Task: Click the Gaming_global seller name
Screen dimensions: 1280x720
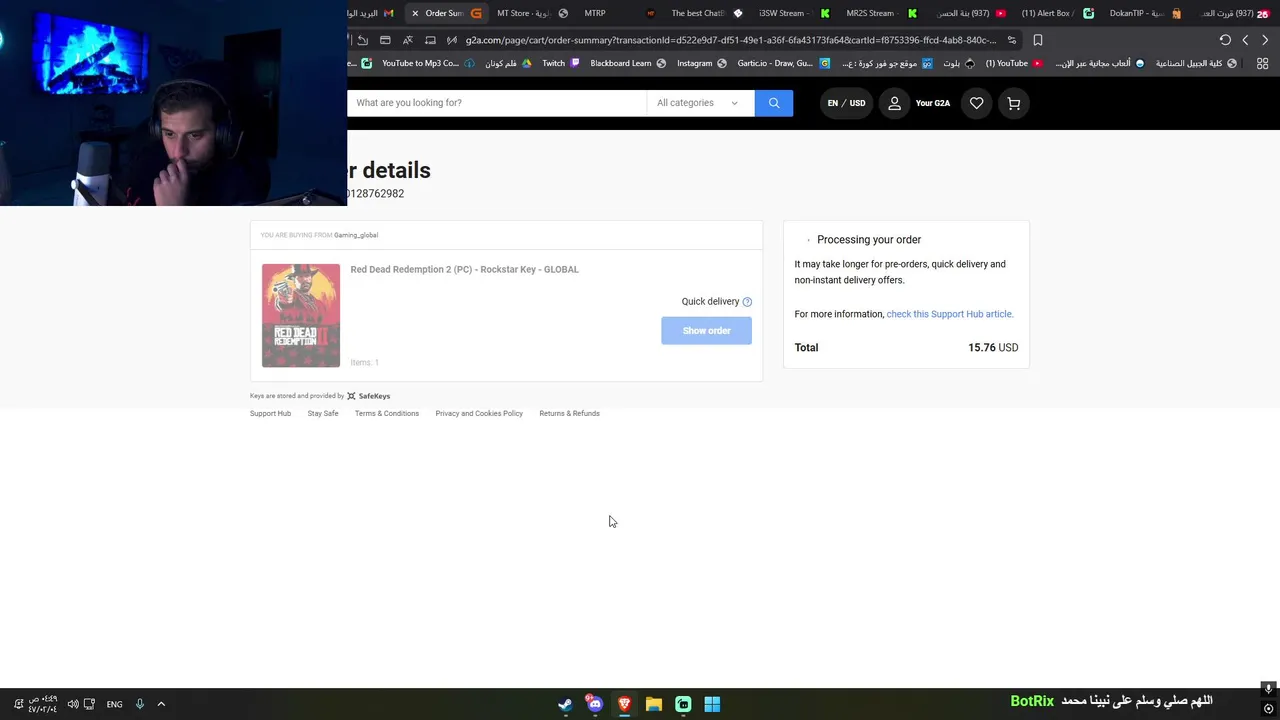Action: [x=356, y=235]
